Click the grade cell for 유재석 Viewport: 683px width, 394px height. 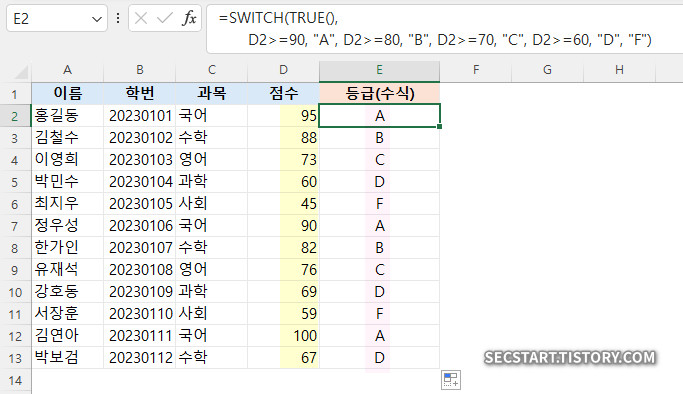[x=379, y=269]
